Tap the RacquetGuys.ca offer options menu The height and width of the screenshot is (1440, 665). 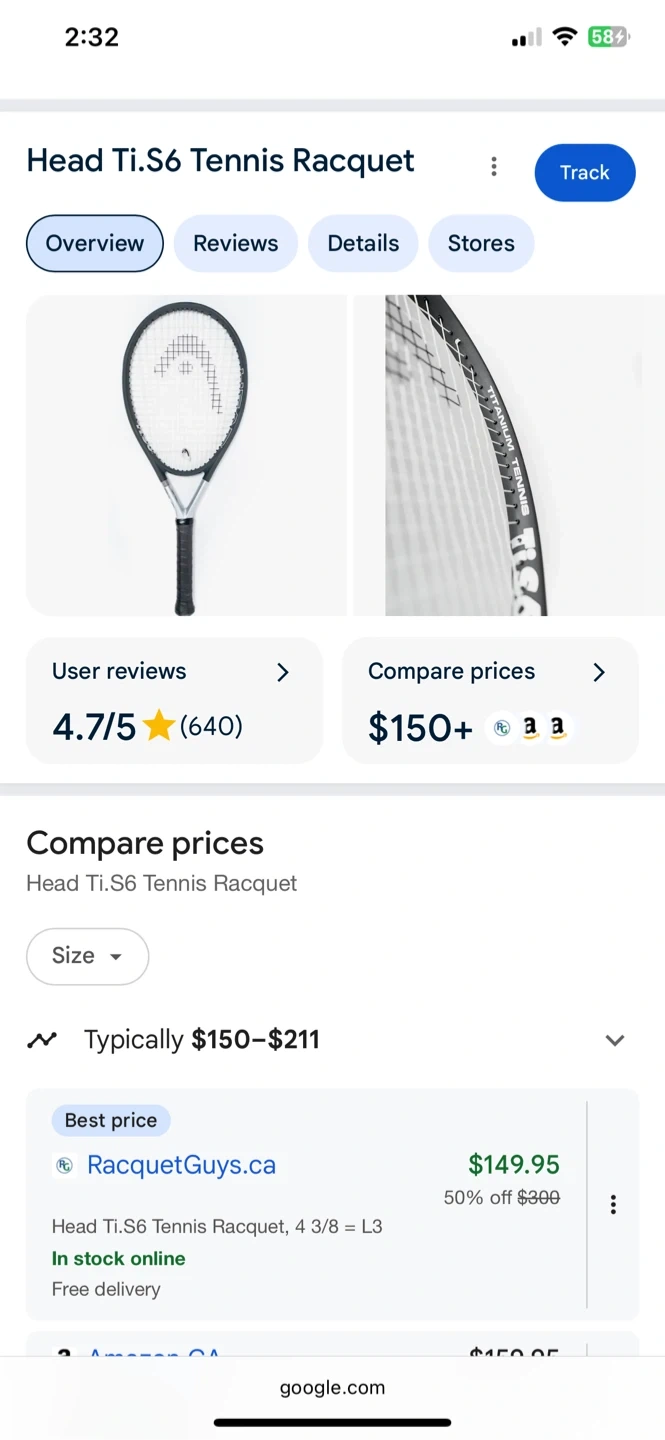613,1205
